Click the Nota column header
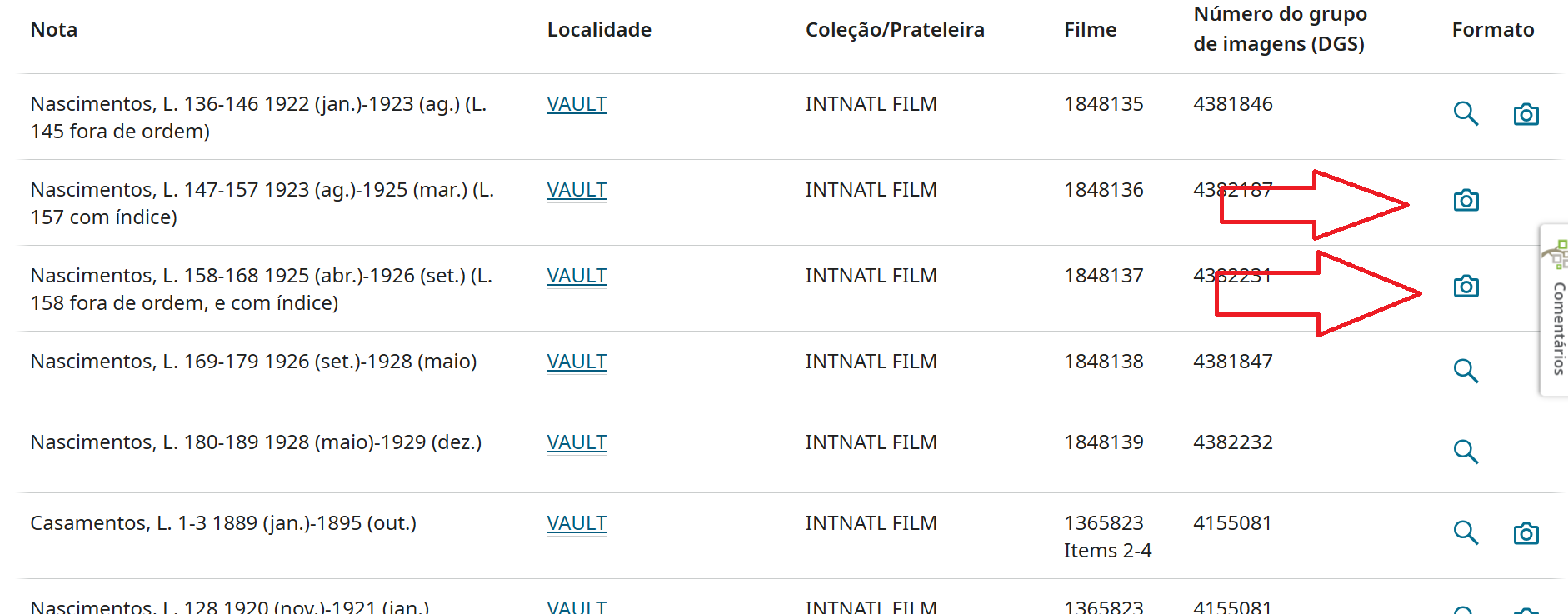 pyautogui.click(x=54, y=30)
